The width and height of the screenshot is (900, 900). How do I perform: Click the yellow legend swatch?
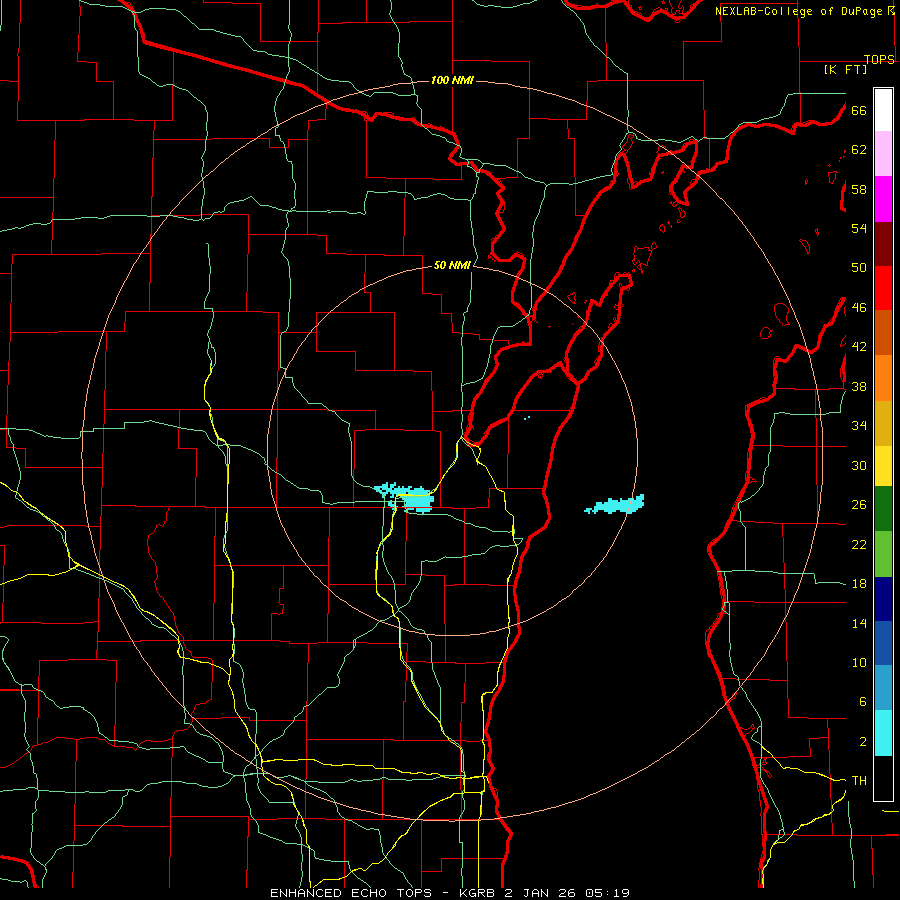[883, 466]
